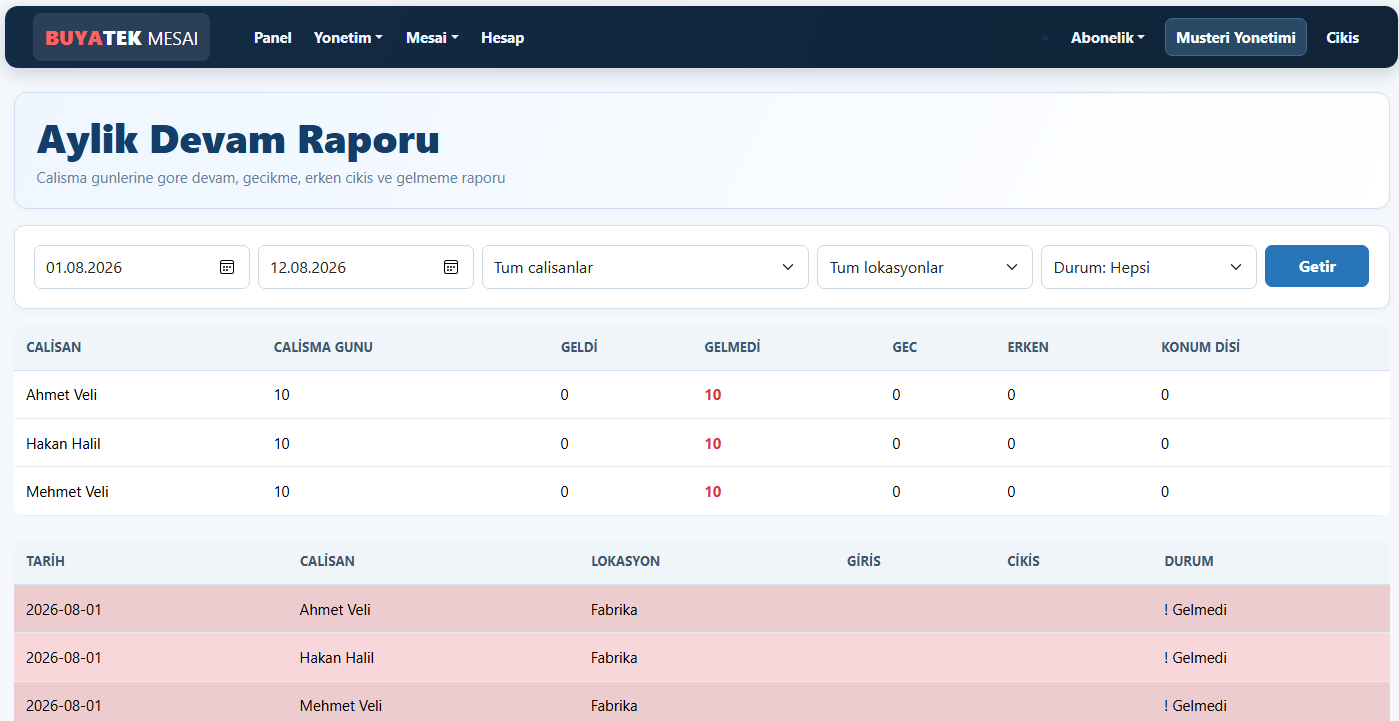The image size is (1399, 721).
Task: Click the GIRIS column header
Action: coord(864,561)
